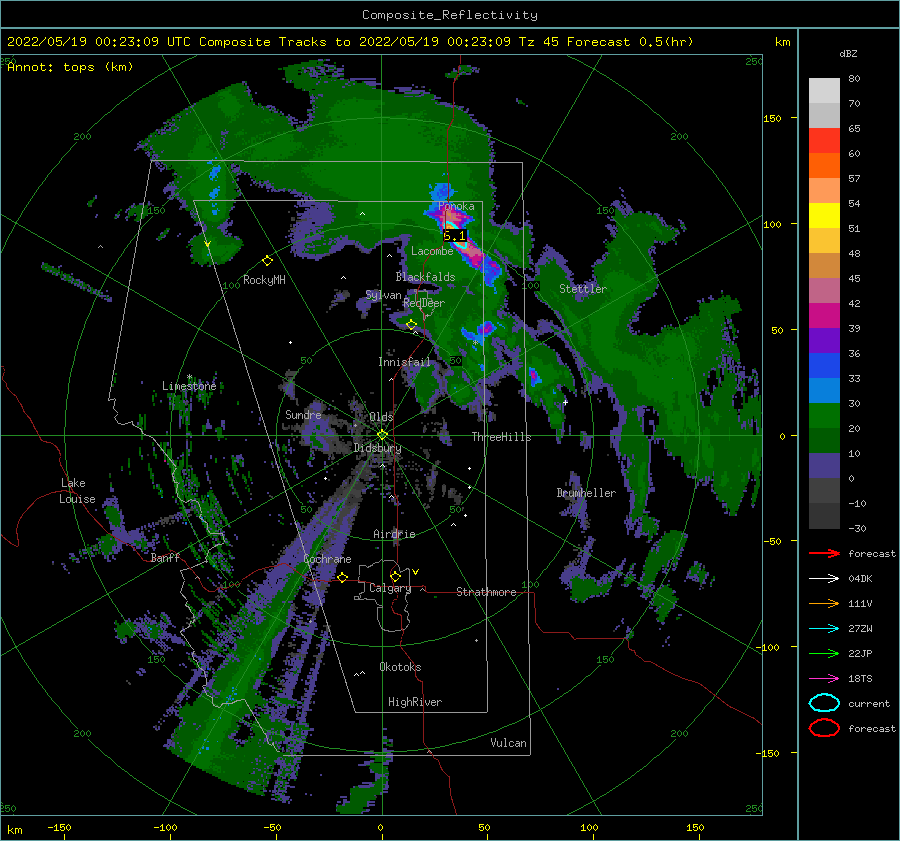Image resolution: width=900 pixels, height=841 pixels.
Task: Click the cyan current ellipse legend icon
Action: tap(824, 703)
